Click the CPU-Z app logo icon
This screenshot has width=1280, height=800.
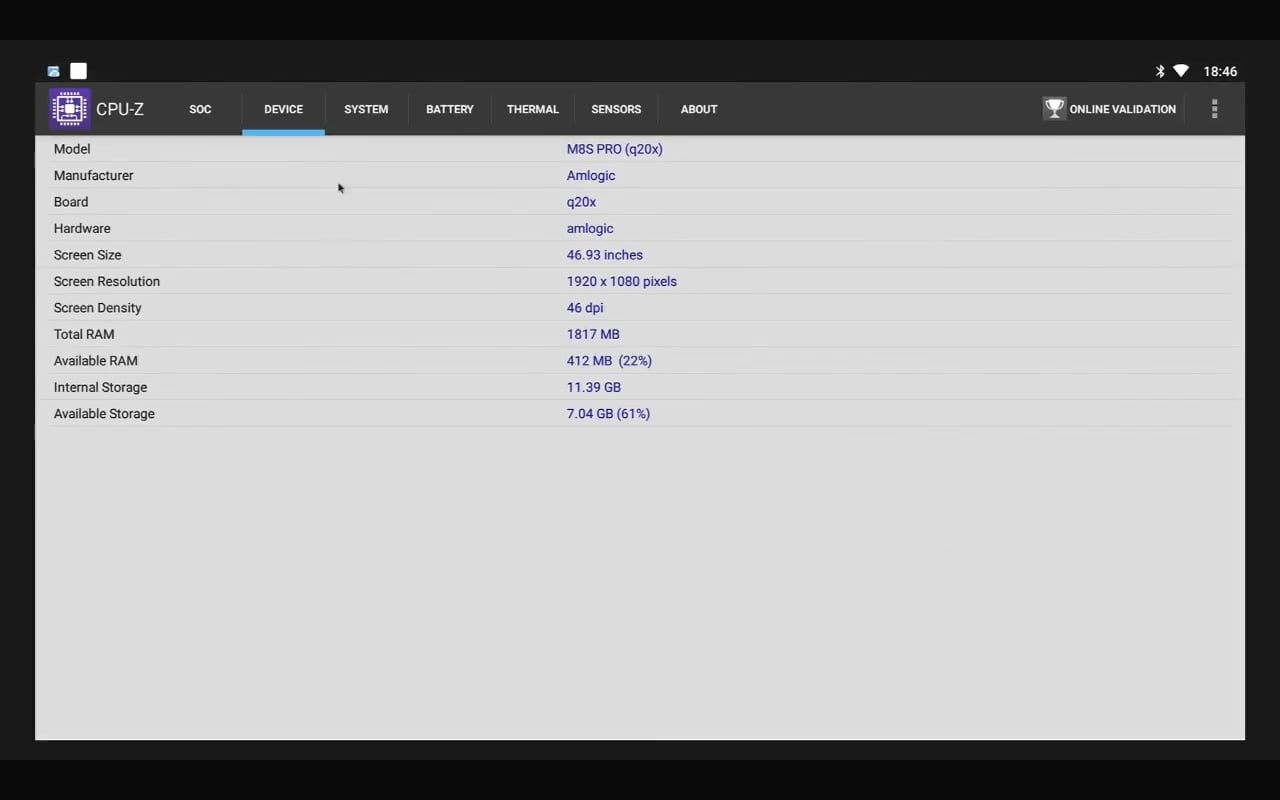[x=70, y=109]
